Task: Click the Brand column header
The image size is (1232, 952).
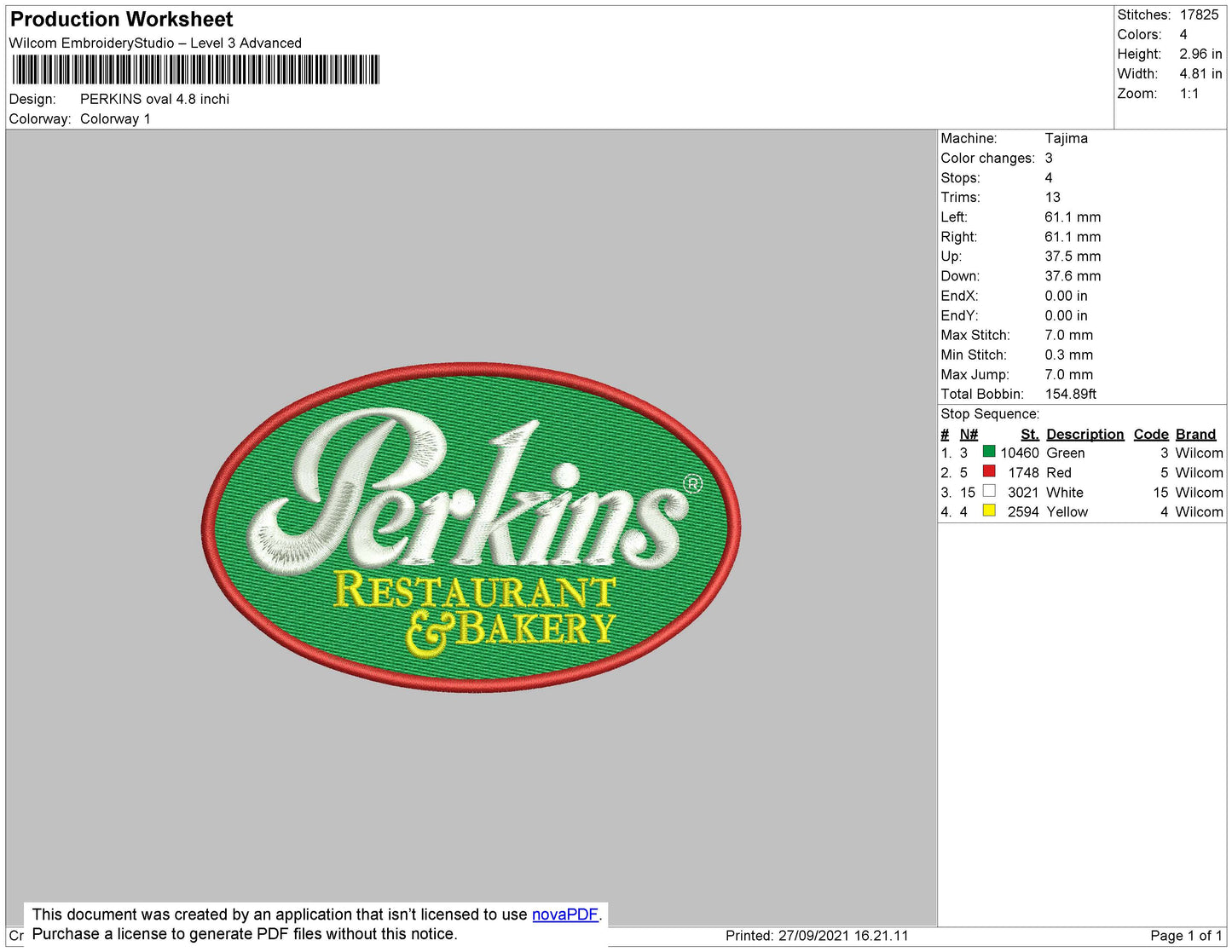Action: [1196, 434]
